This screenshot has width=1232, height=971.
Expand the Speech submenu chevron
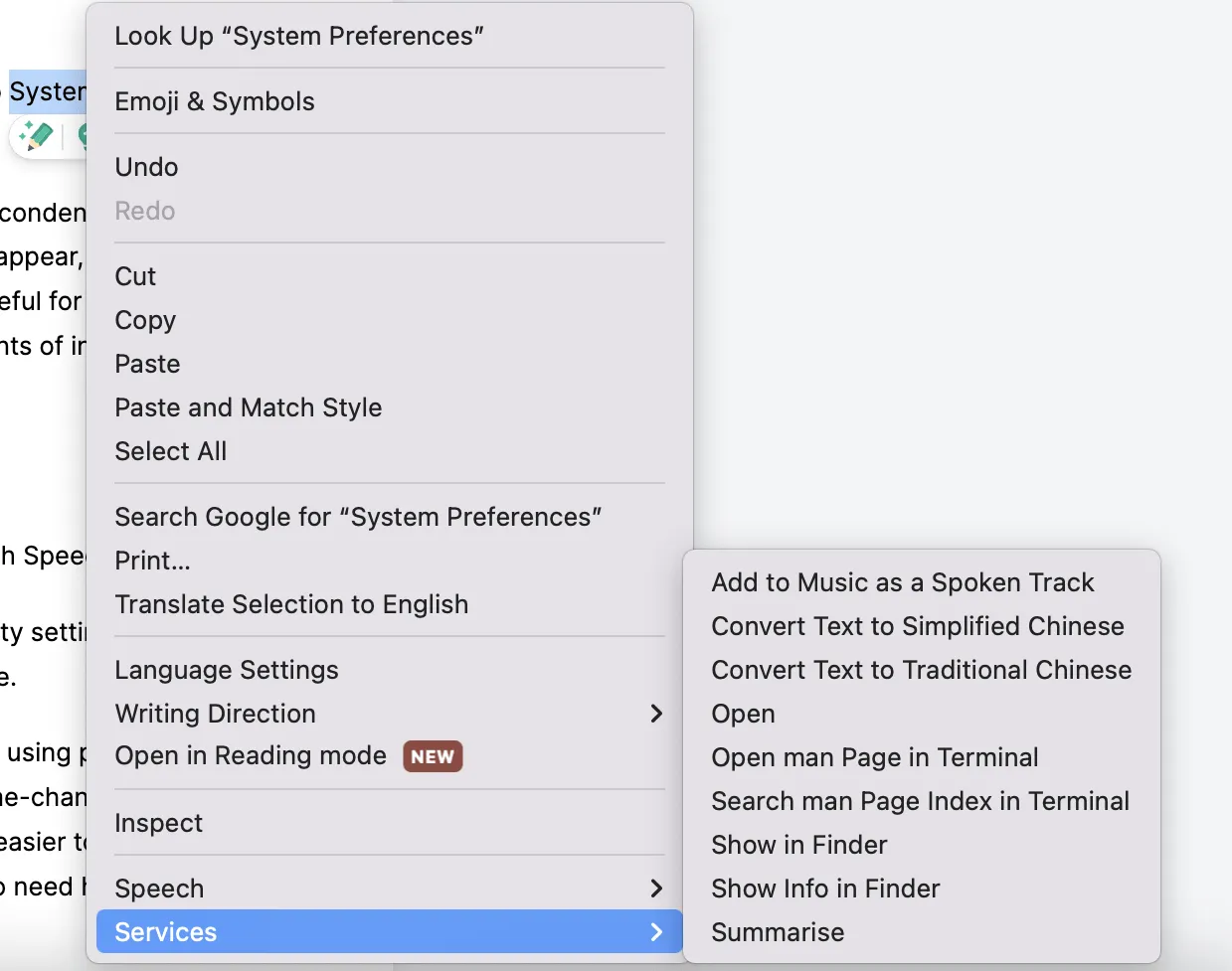(655, 889)
